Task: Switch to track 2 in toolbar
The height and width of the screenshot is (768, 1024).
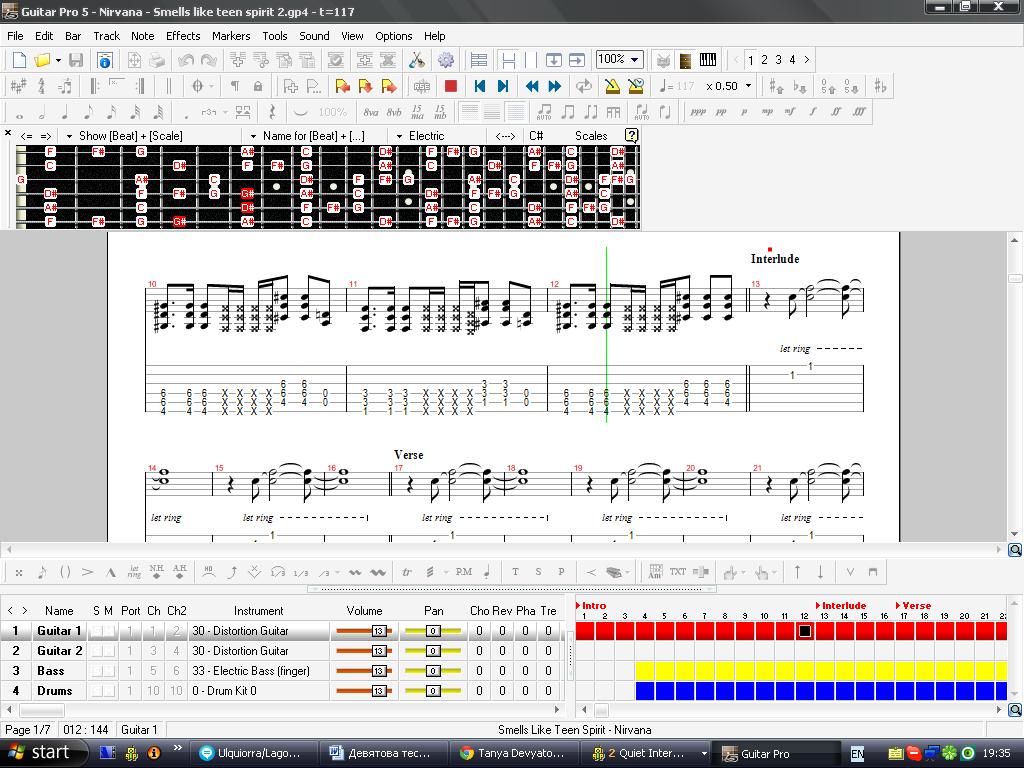Action: pyautogui.click(x=765, y=59)
